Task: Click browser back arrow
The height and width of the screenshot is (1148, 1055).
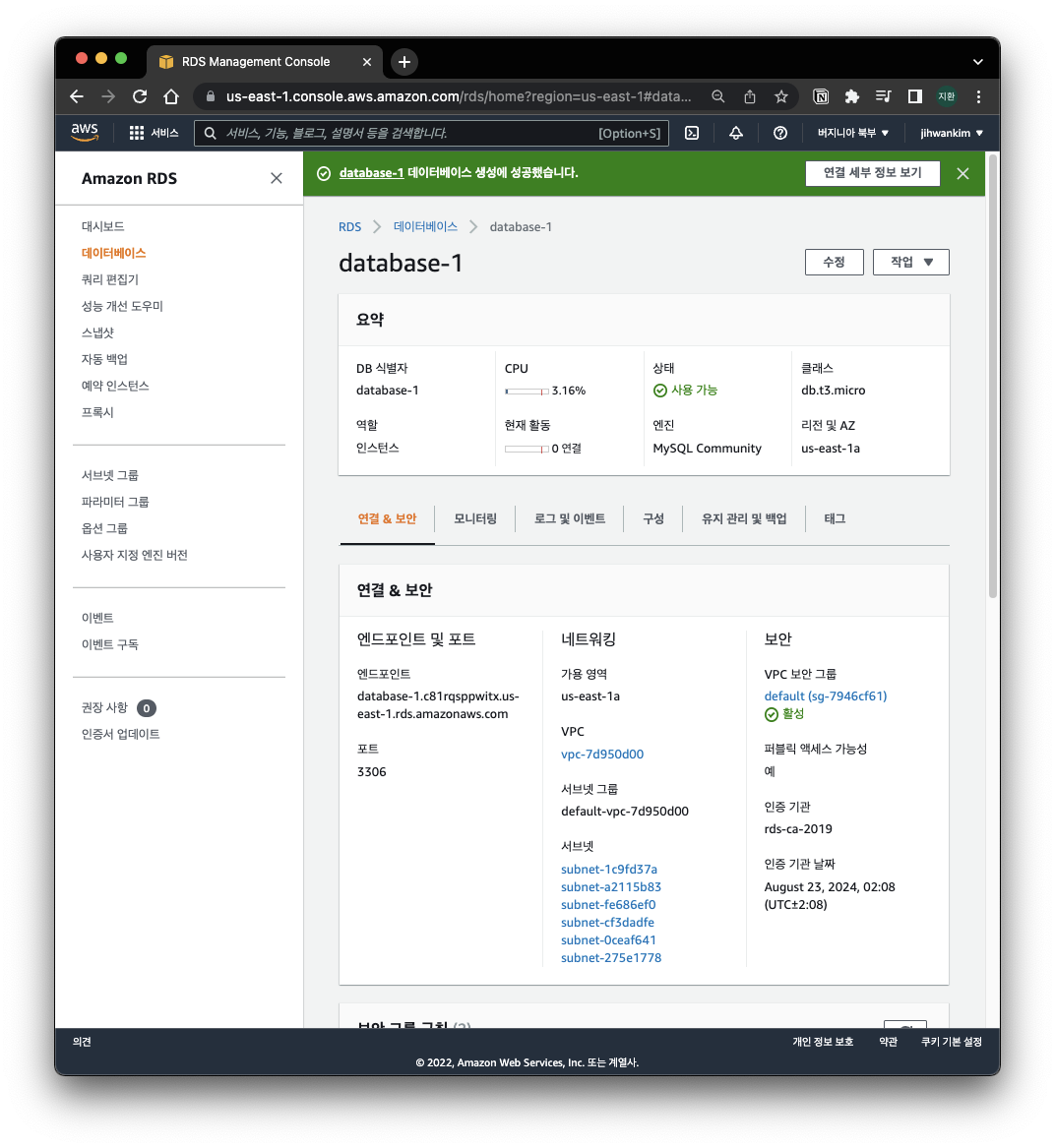Action: (77, 96)
